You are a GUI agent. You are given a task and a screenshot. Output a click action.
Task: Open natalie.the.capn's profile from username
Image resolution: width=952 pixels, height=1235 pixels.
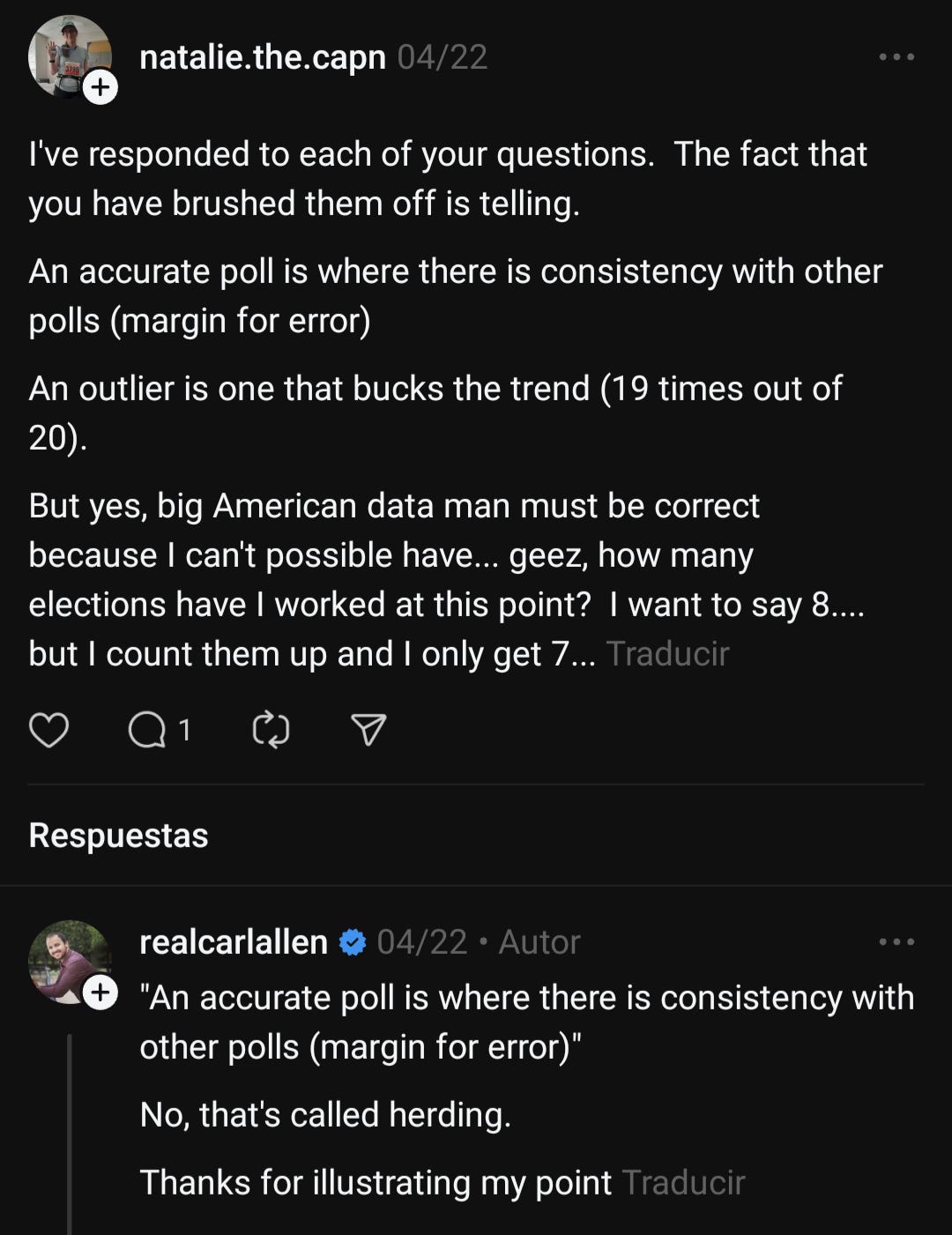pyautogui.click(x=263, y=57)
